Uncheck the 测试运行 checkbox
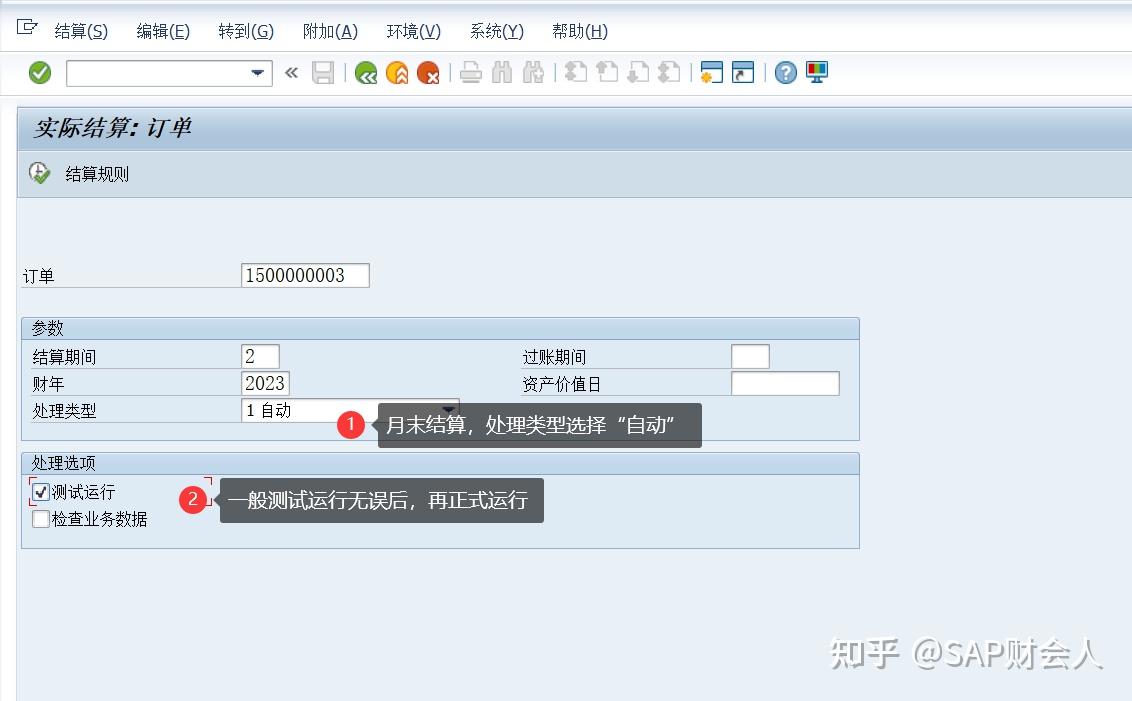Viewport: 1132px width, 701px height. click(40, 491)
